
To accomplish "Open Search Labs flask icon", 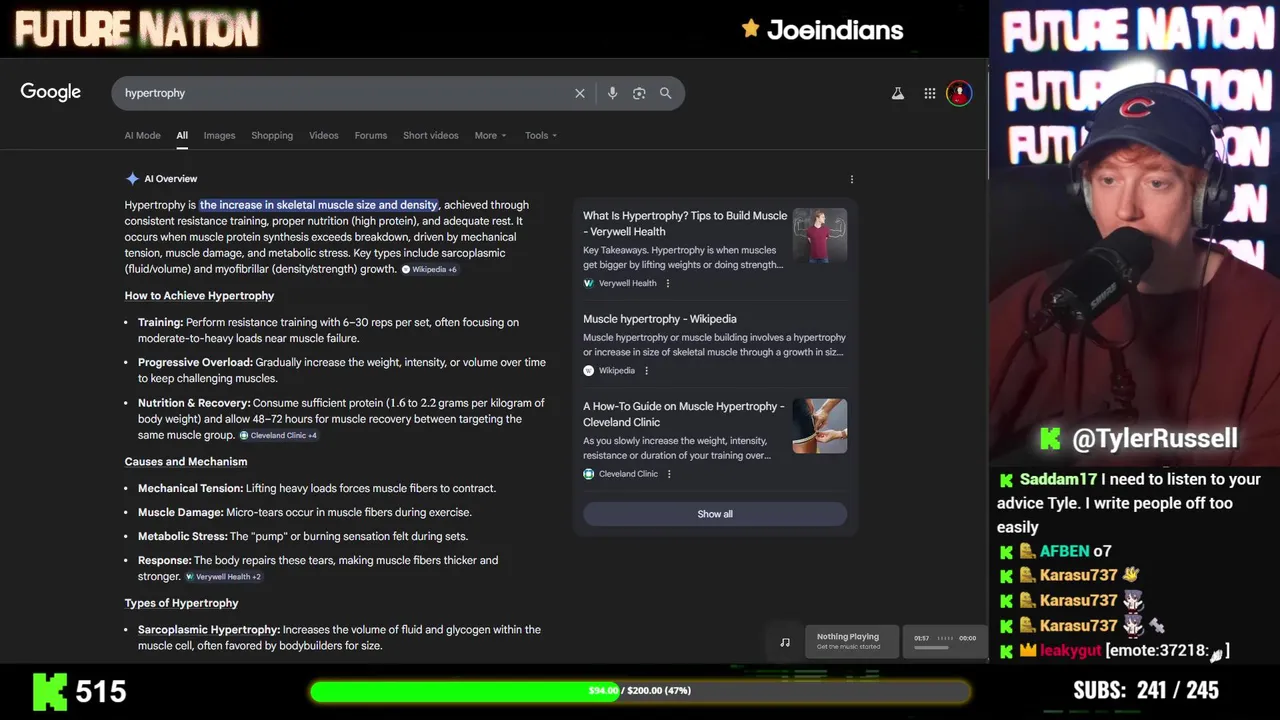I will pos(898,93).
